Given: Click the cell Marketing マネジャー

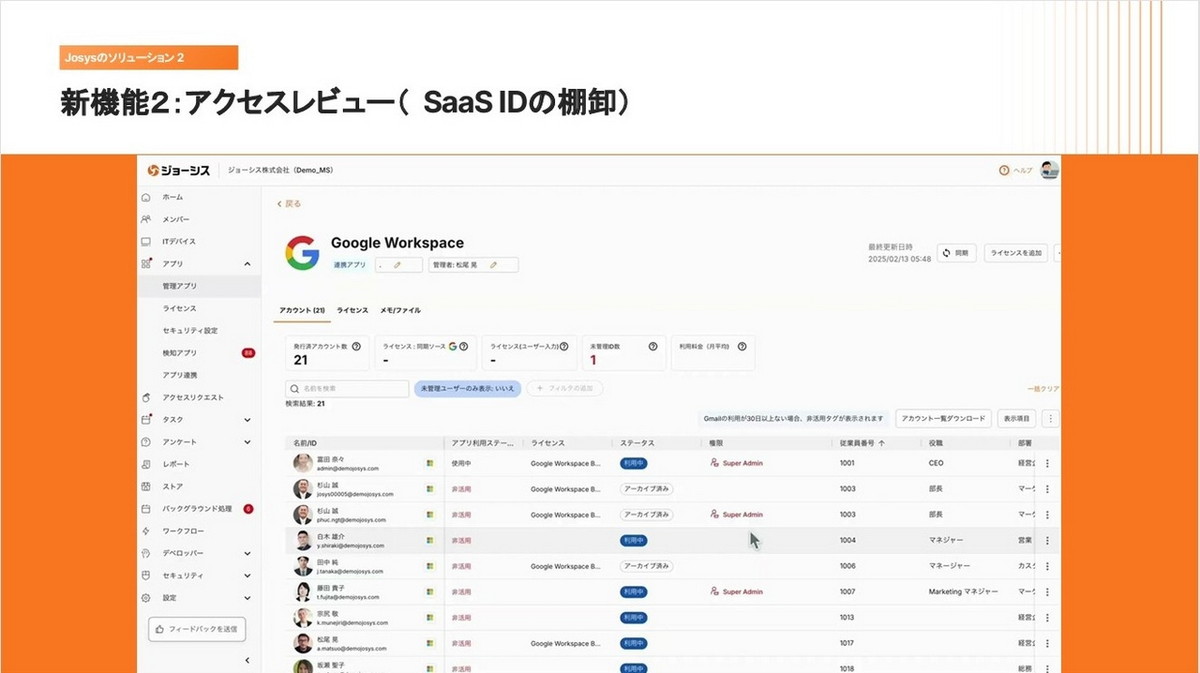Looking at the screenshot, I should [963, 592].
